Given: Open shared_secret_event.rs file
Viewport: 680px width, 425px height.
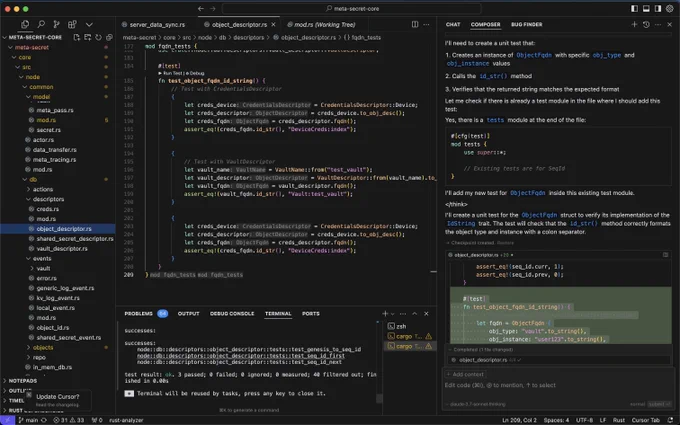Looking at the screenshot, I should pos(69,337).
